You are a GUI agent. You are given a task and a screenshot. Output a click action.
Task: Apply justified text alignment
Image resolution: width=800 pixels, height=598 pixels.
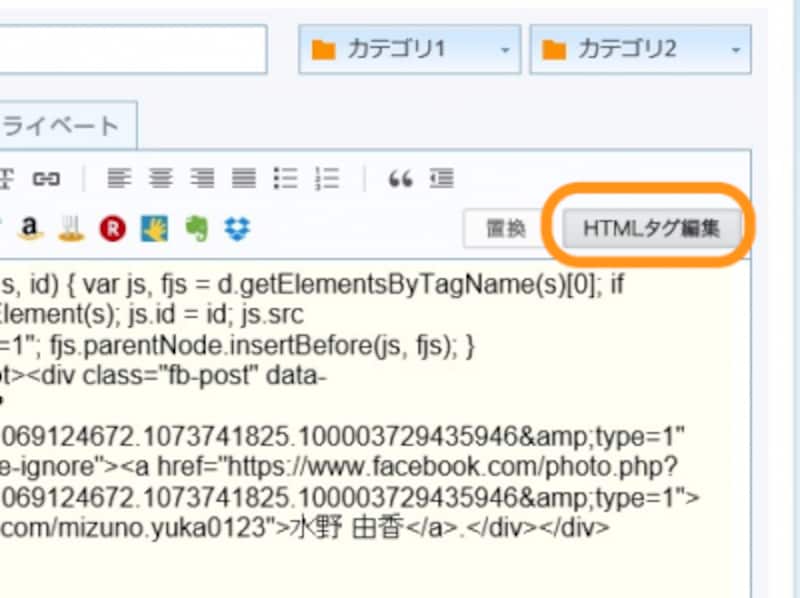tap(242, 177)
